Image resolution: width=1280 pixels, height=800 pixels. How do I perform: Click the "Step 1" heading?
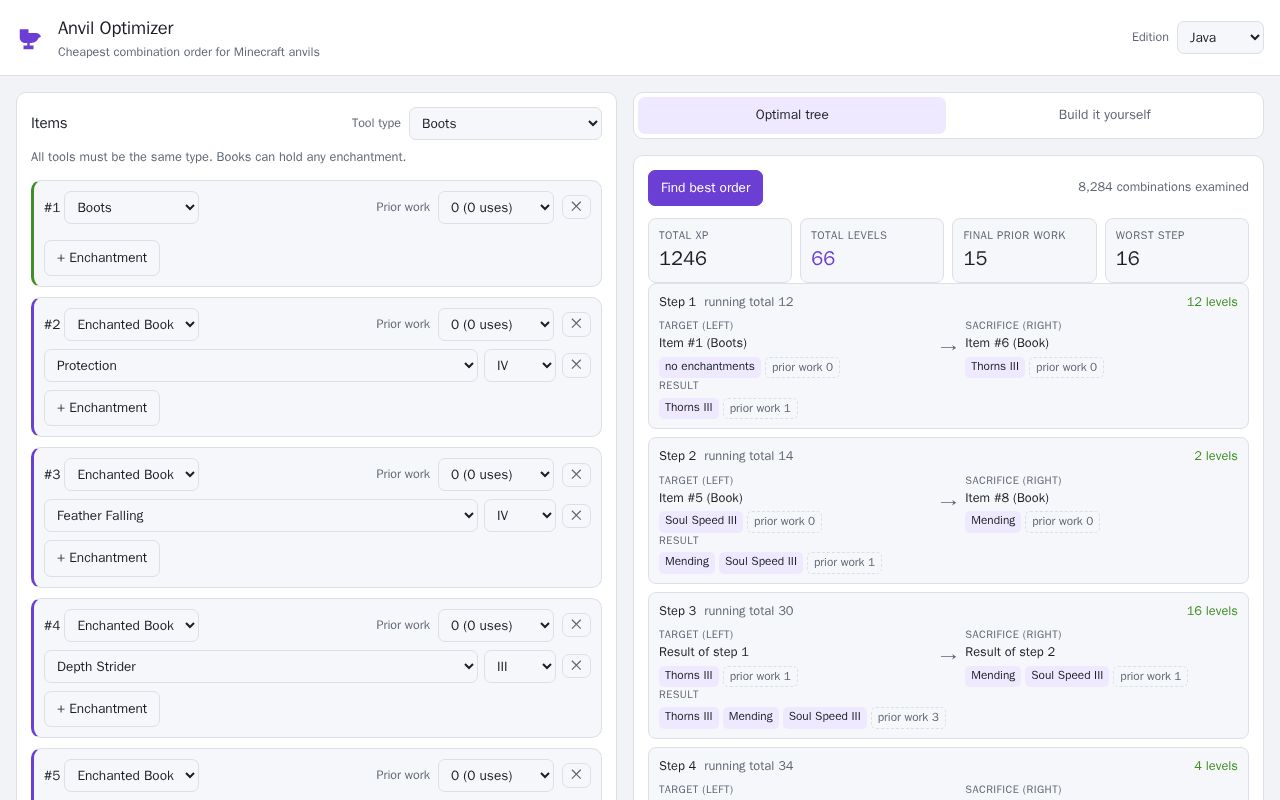pos(677,302)
